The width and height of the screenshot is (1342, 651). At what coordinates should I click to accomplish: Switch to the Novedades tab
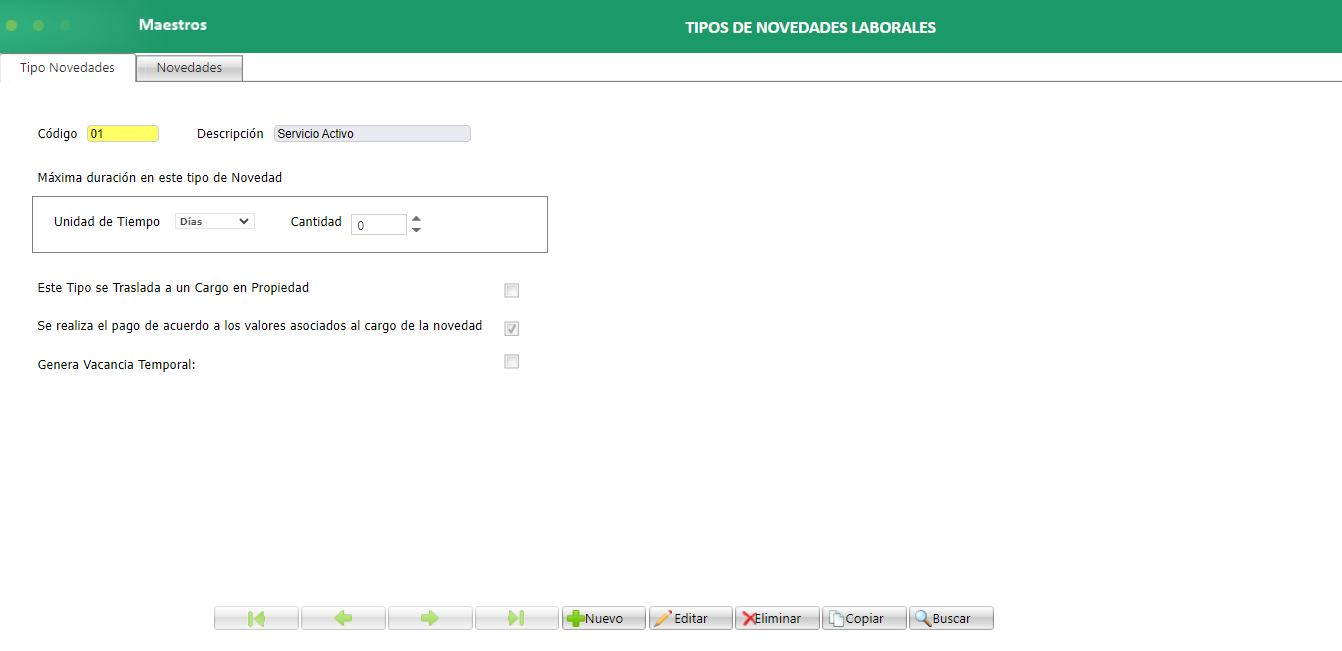(x=188, y=67)
